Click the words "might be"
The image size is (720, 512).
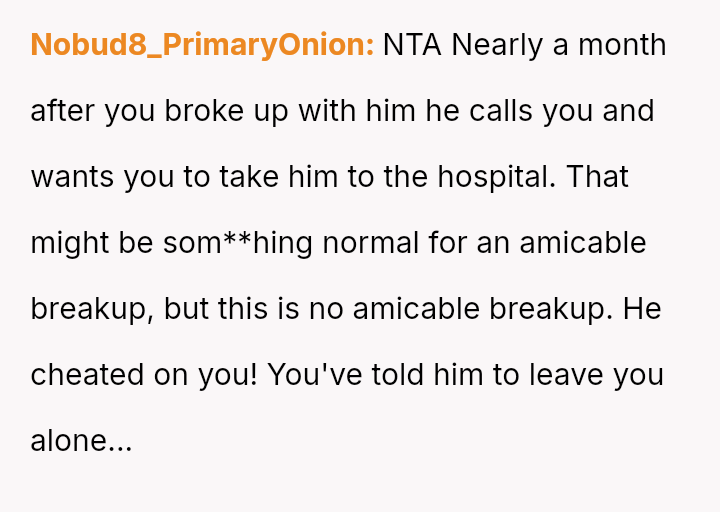92,243
